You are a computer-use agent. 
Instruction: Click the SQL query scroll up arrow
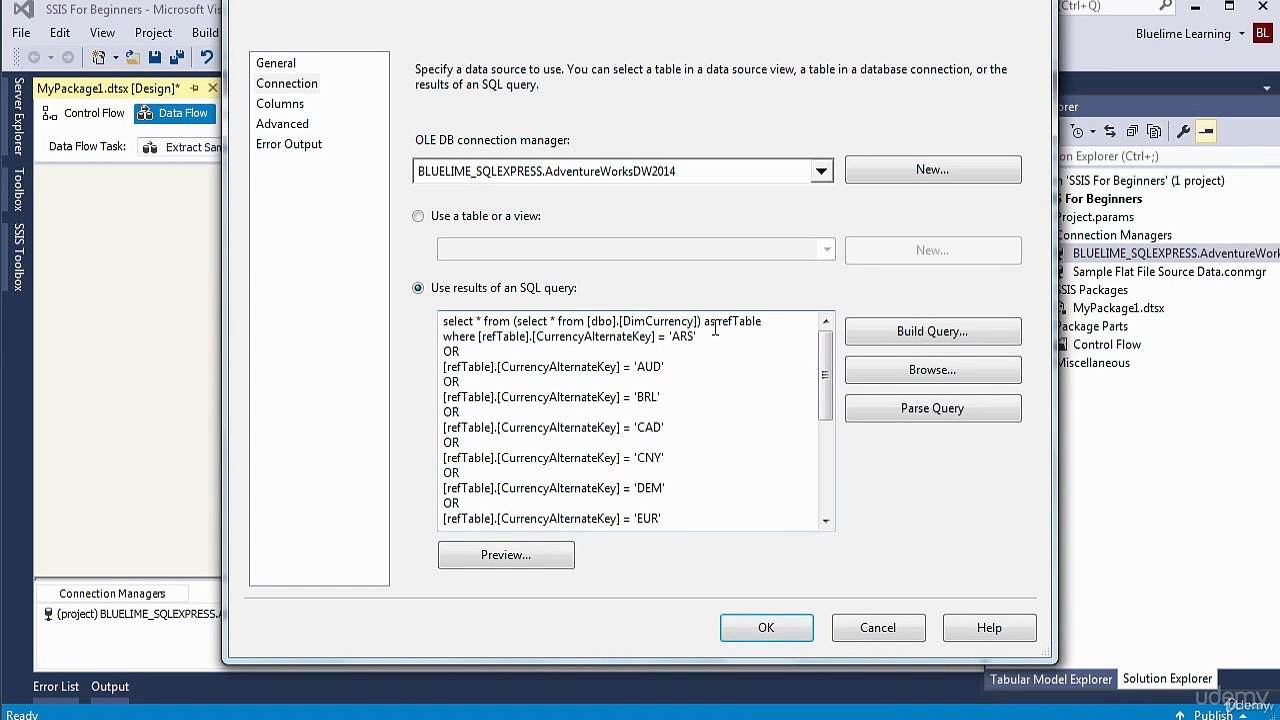pos(826,321)
